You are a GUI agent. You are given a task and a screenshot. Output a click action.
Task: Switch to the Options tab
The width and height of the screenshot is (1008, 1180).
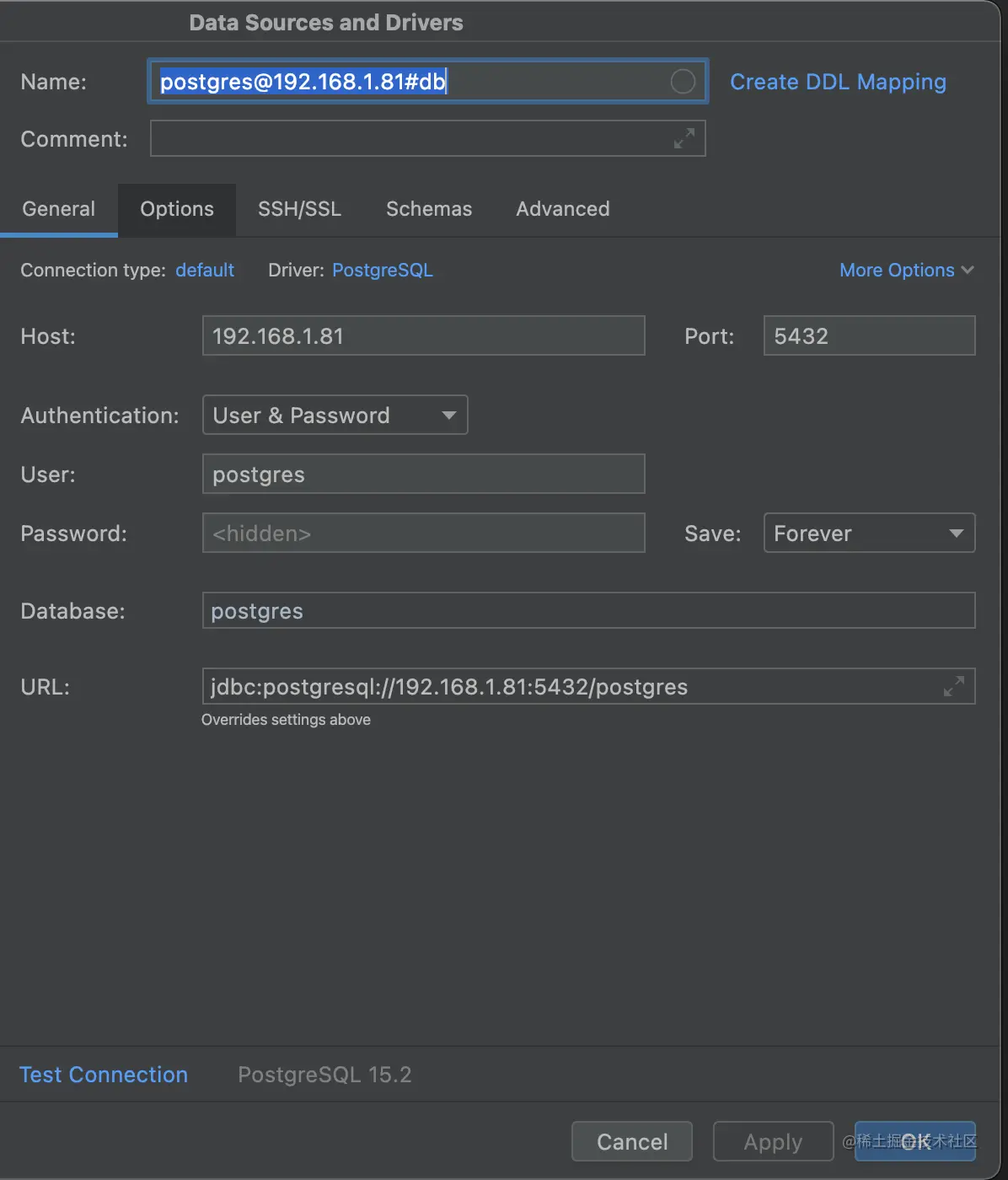click(x=177, y=209)
